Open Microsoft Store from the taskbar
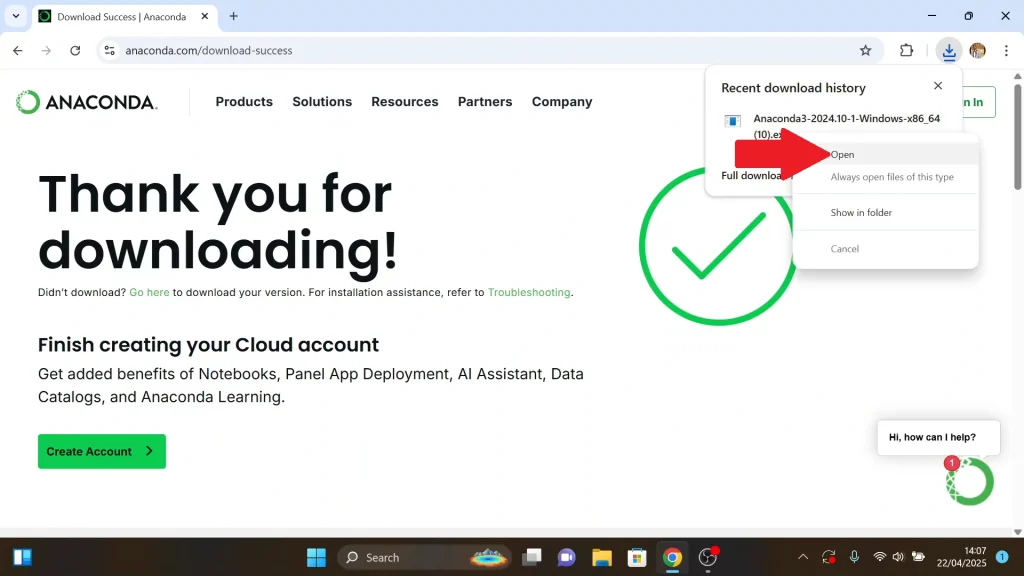This screenshot has width=1024, height=576. 637,557
